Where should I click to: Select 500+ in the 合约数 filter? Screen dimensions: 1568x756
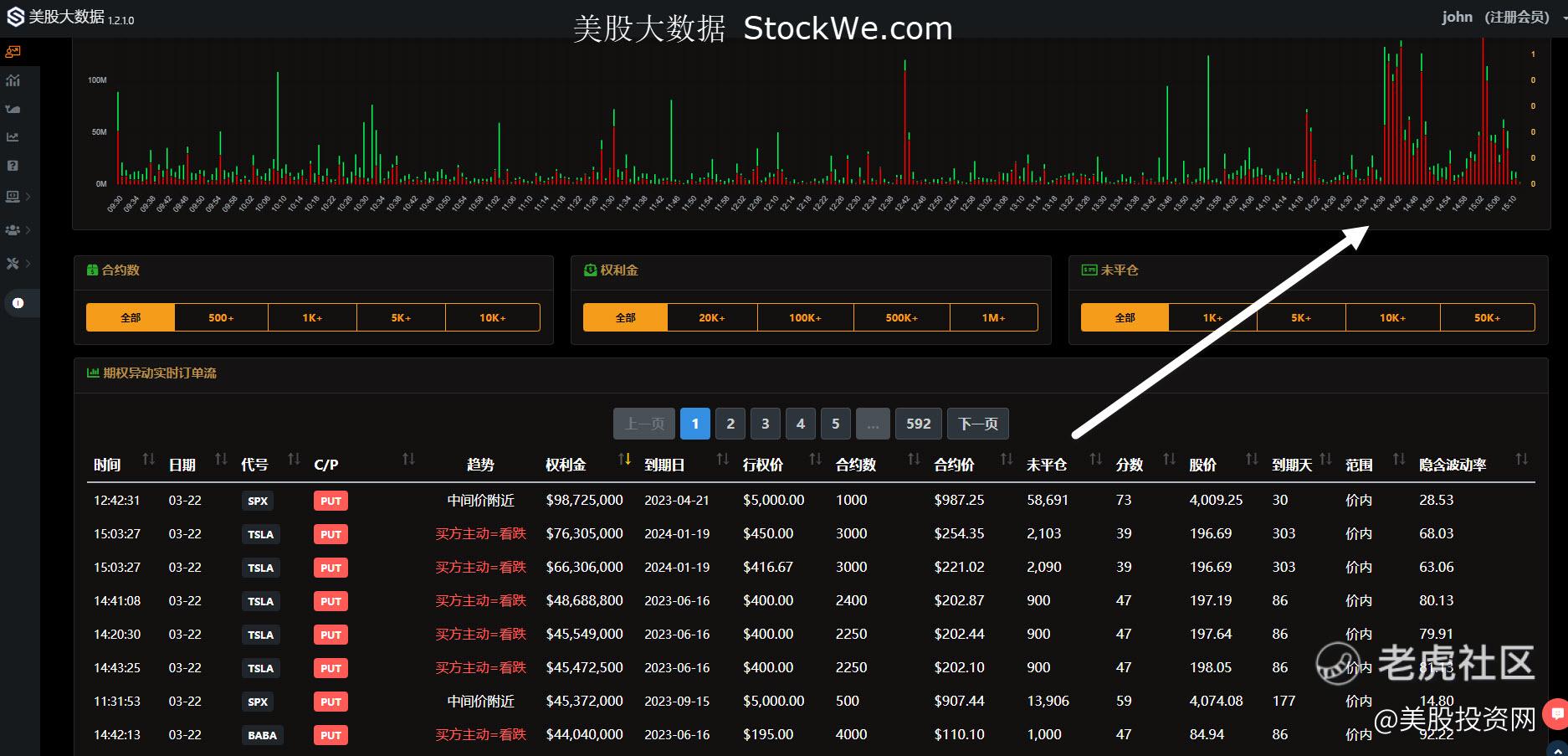(x=221, y=317)
